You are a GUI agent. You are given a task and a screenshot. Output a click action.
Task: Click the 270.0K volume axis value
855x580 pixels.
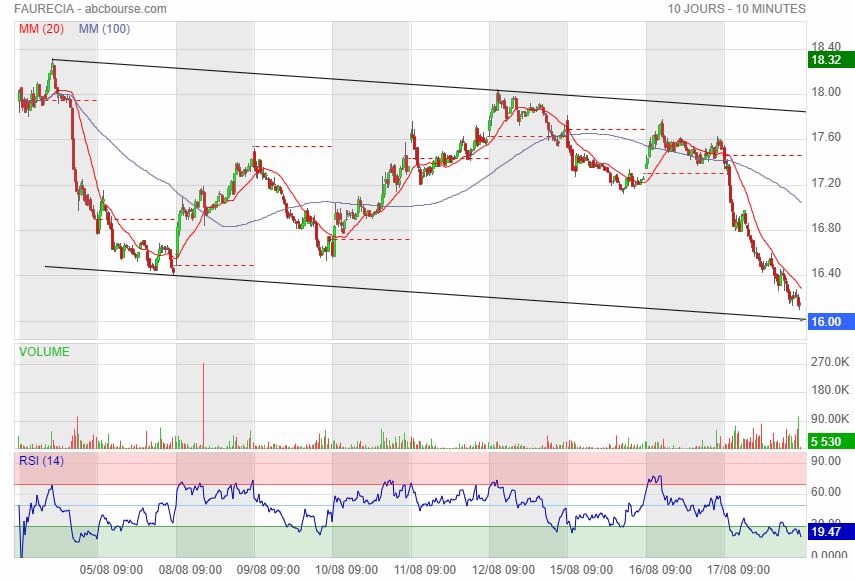point(830,362)
